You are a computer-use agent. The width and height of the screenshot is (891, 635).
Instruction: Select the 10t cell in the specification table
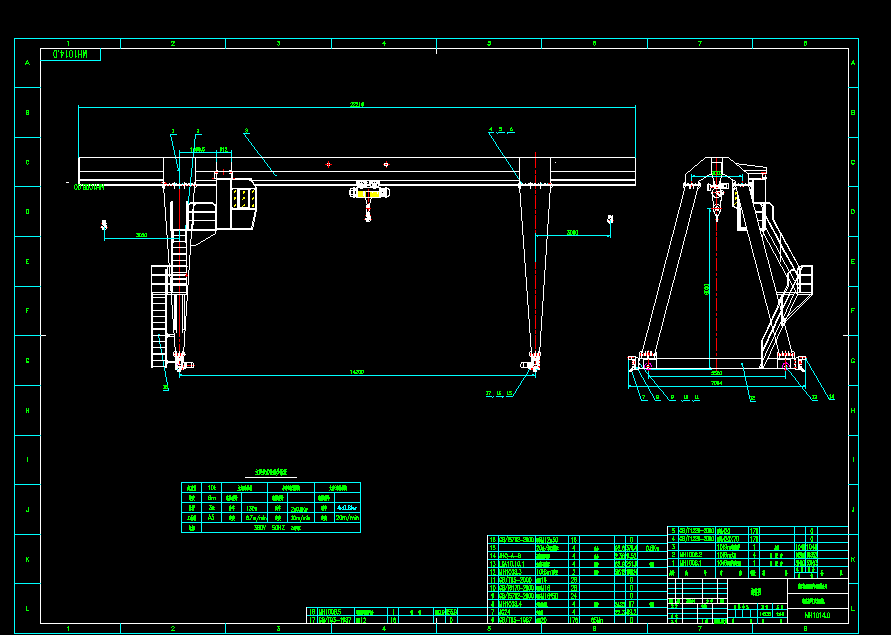click(211, 488)
